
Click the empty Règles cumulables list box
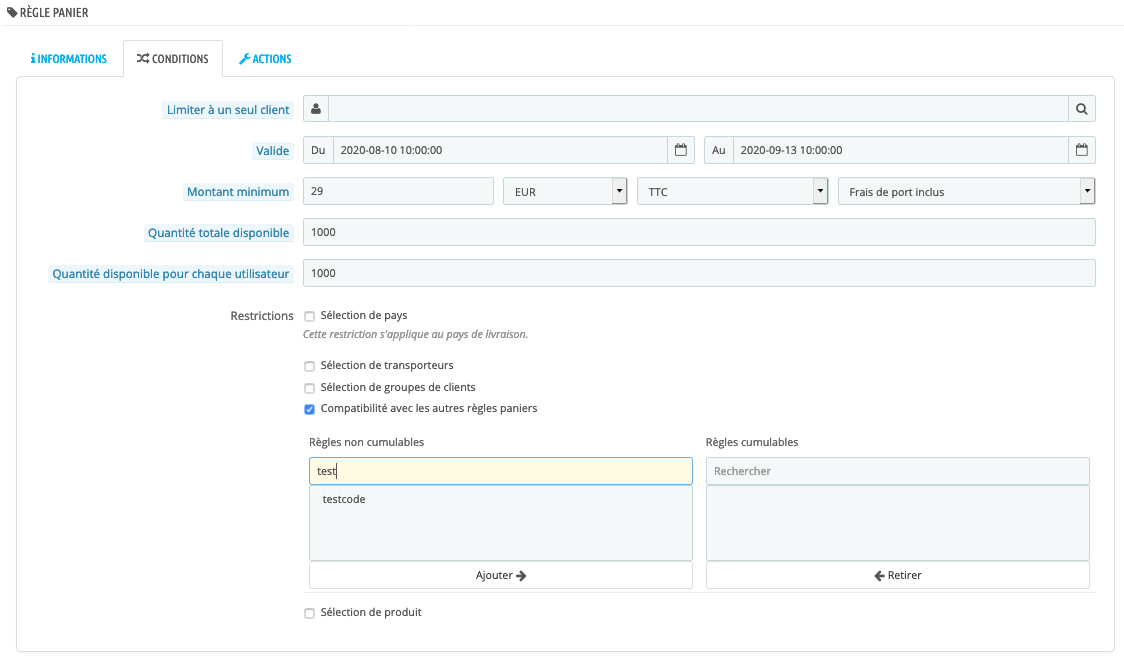897,523
